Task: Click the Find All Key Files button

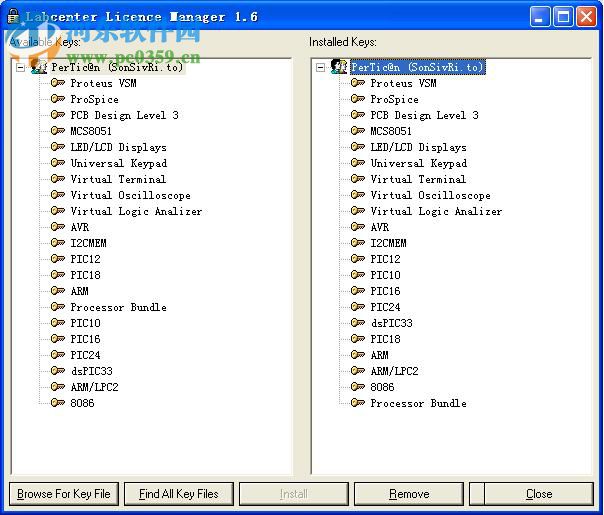Action: point(179,494)
